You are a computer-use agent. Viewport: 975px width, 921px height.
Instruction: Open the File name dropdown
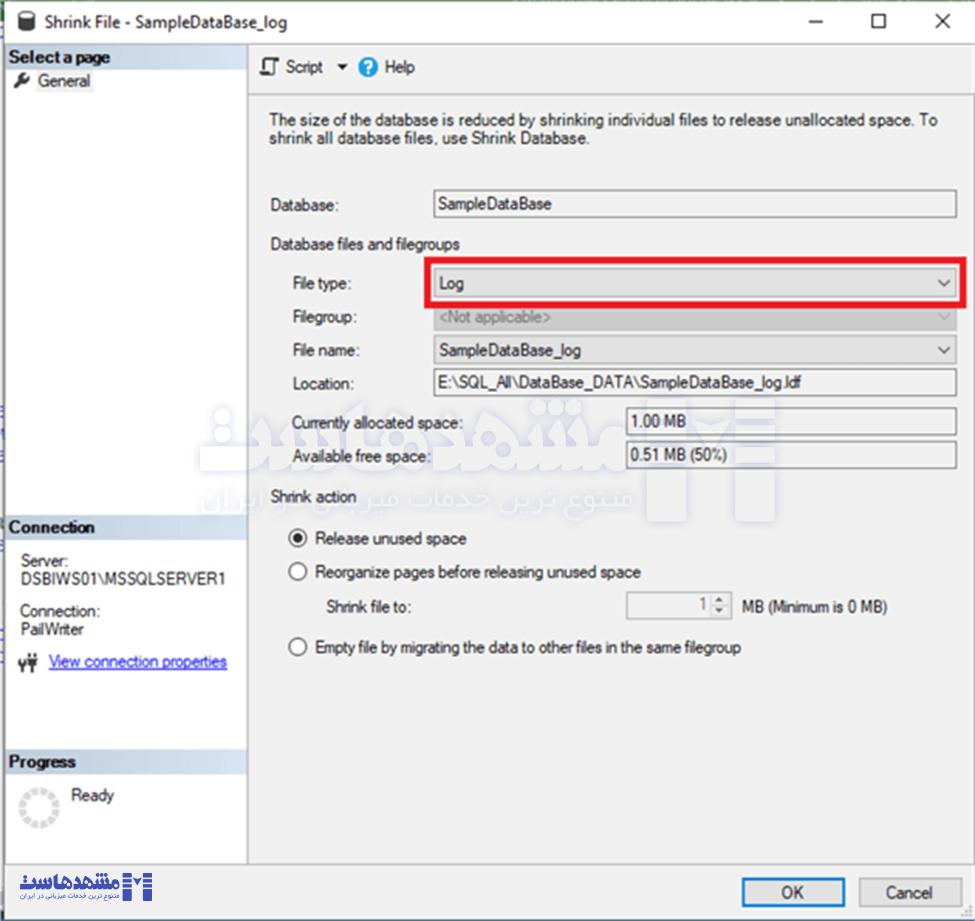click(943, 350)
